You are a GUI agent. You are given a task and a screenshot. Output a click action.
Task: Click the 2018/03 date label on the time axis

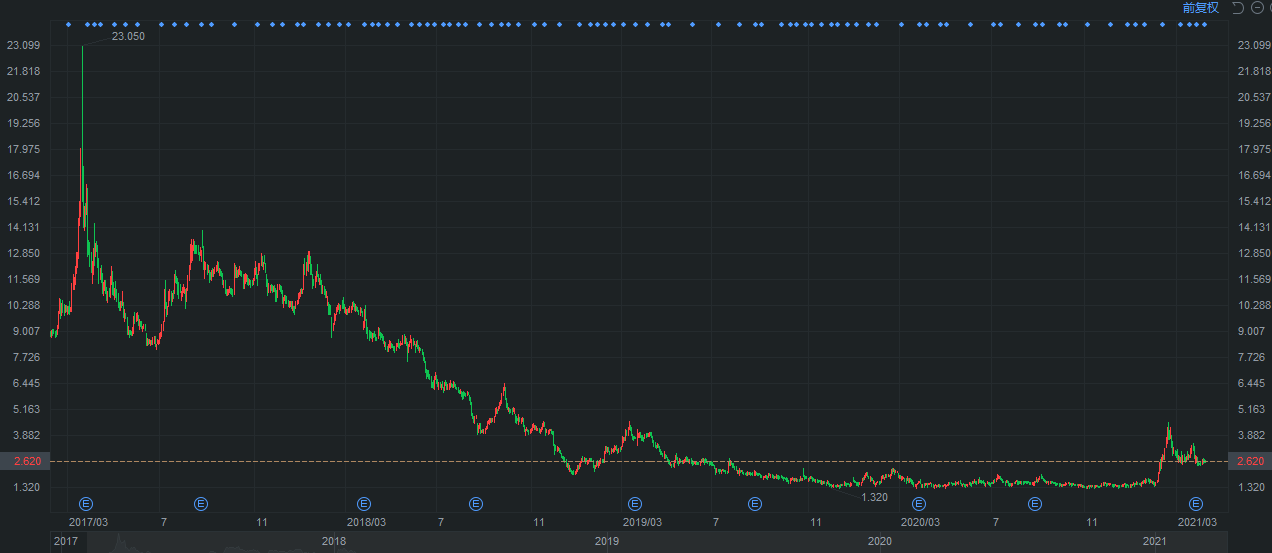point(366,522)
